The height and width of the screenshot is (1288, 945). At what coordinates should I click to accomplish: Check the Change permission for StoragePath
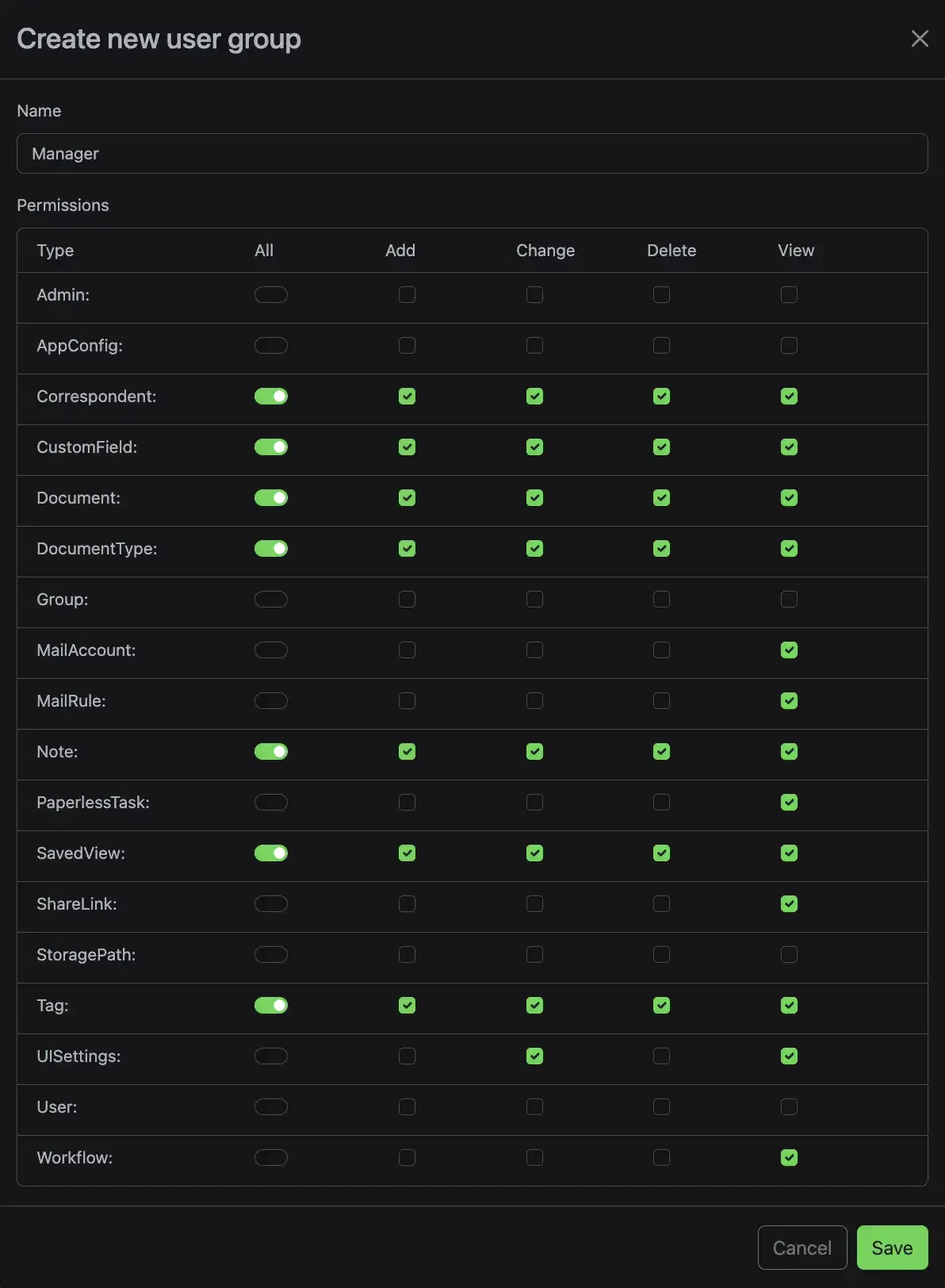[x=535, y=955]
